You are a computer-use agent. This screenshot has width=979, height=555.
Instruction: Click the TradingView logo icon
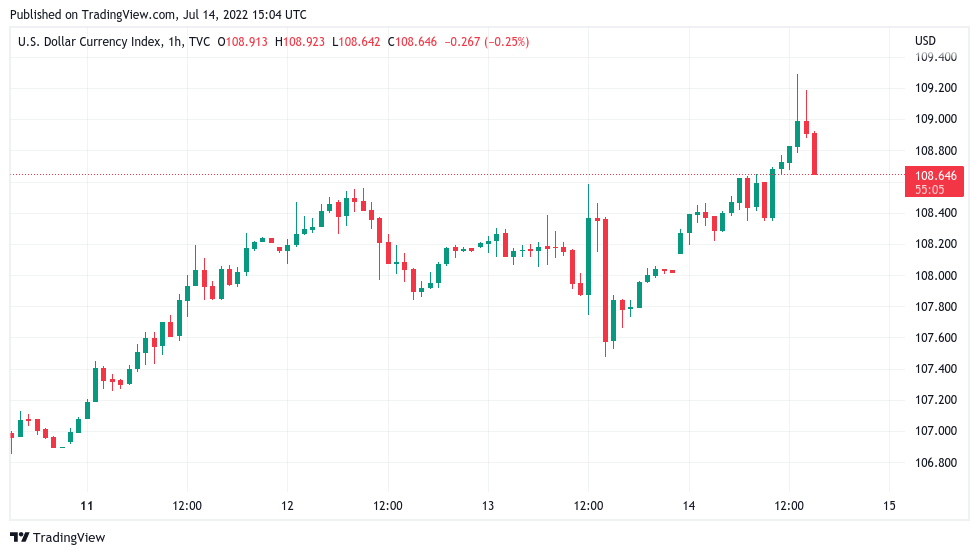point(20,538)
